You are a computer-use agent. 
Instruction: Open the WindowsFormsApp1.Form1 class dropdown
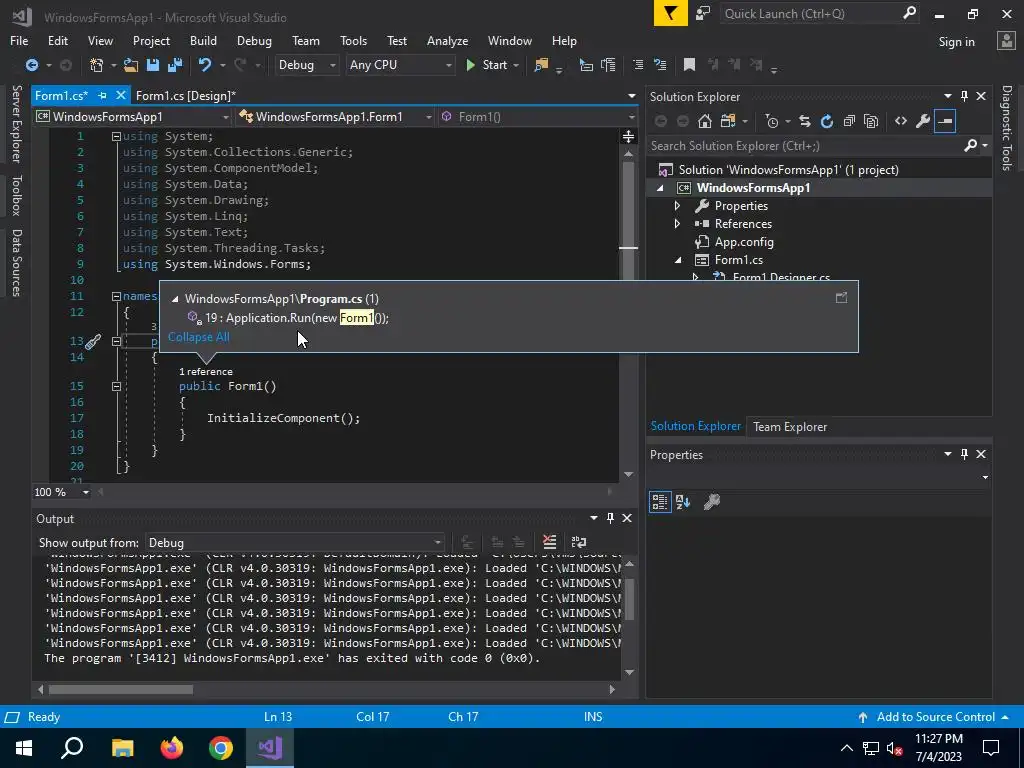coord(335,117)
